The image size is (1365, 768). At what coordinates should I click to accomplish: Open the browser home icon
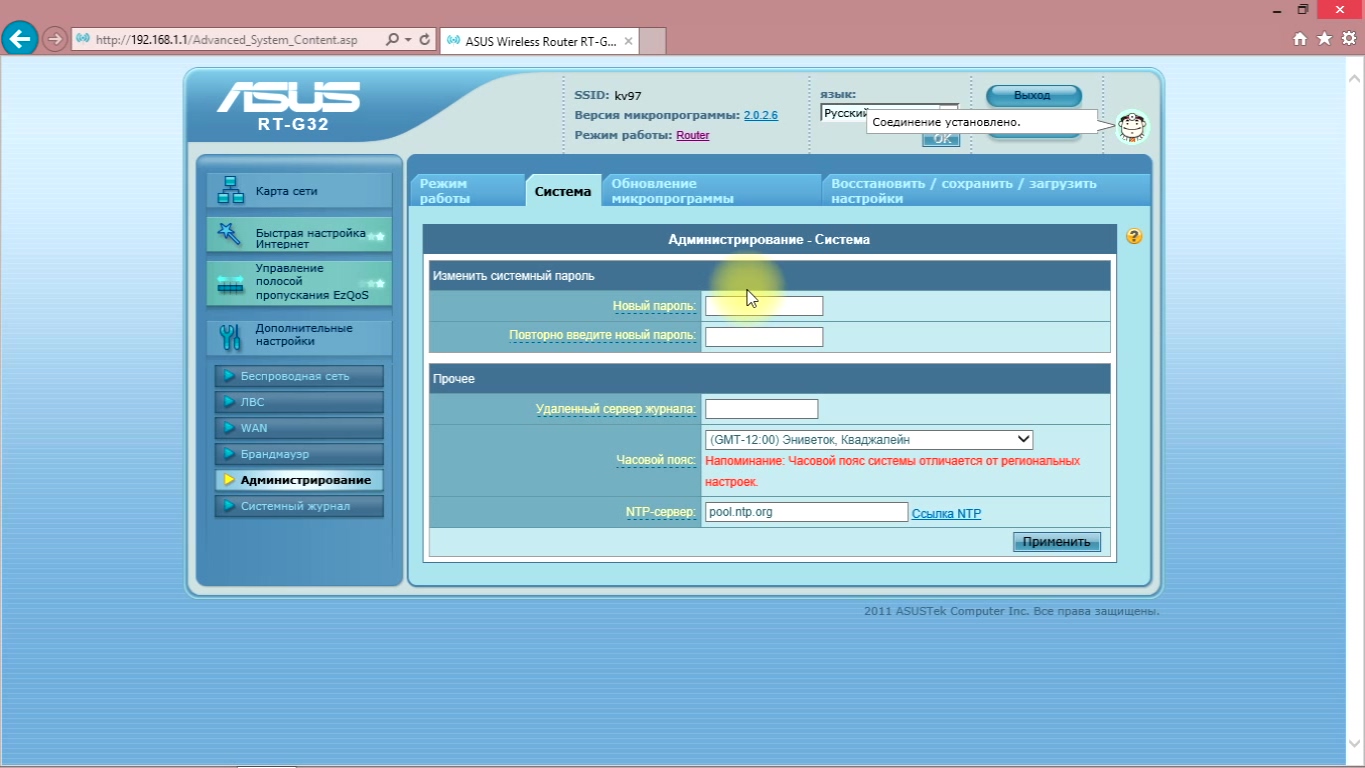tap(1300, 39)
